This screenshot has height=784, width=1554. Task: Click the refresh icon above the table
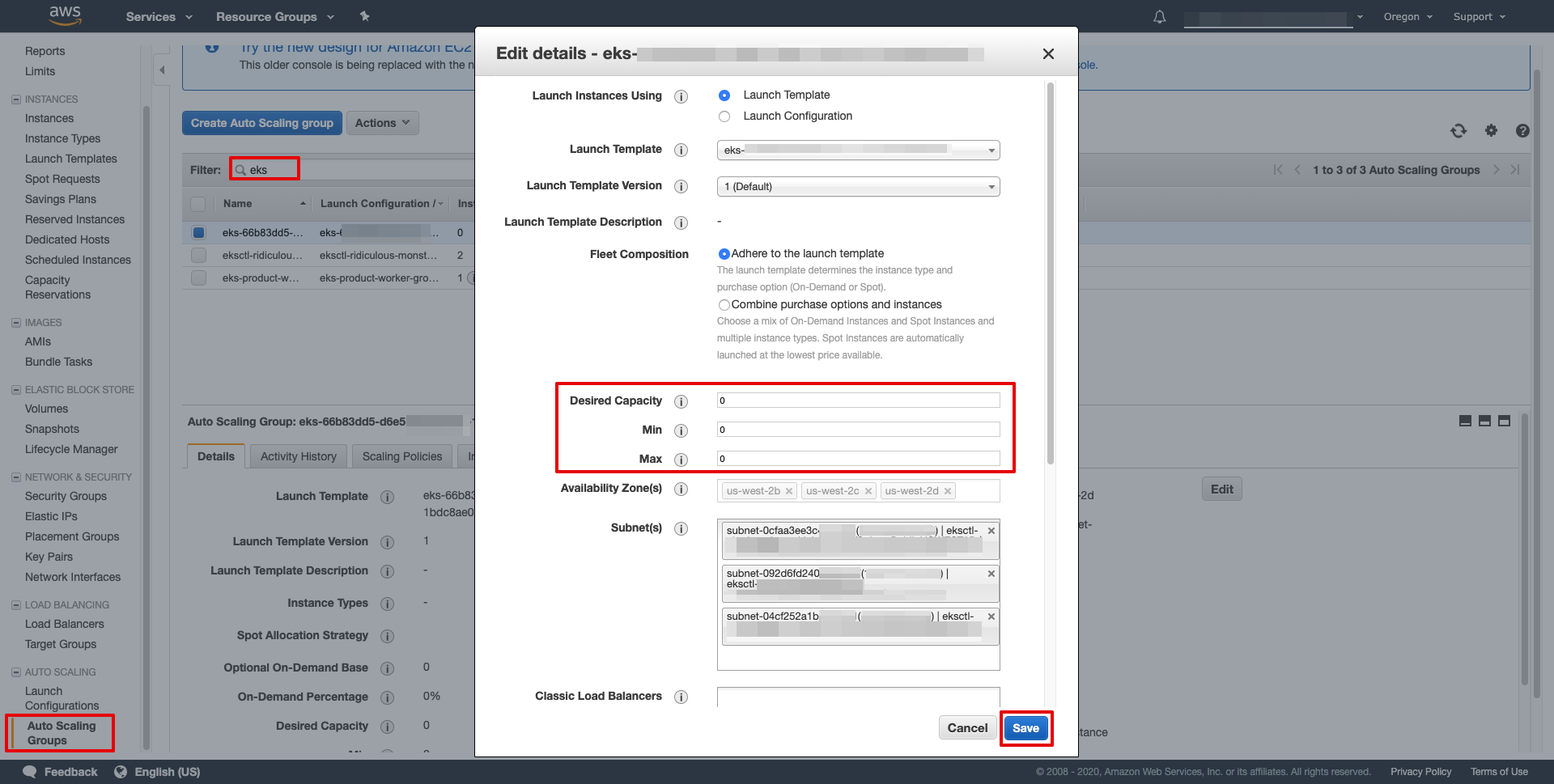[1458, 131]
